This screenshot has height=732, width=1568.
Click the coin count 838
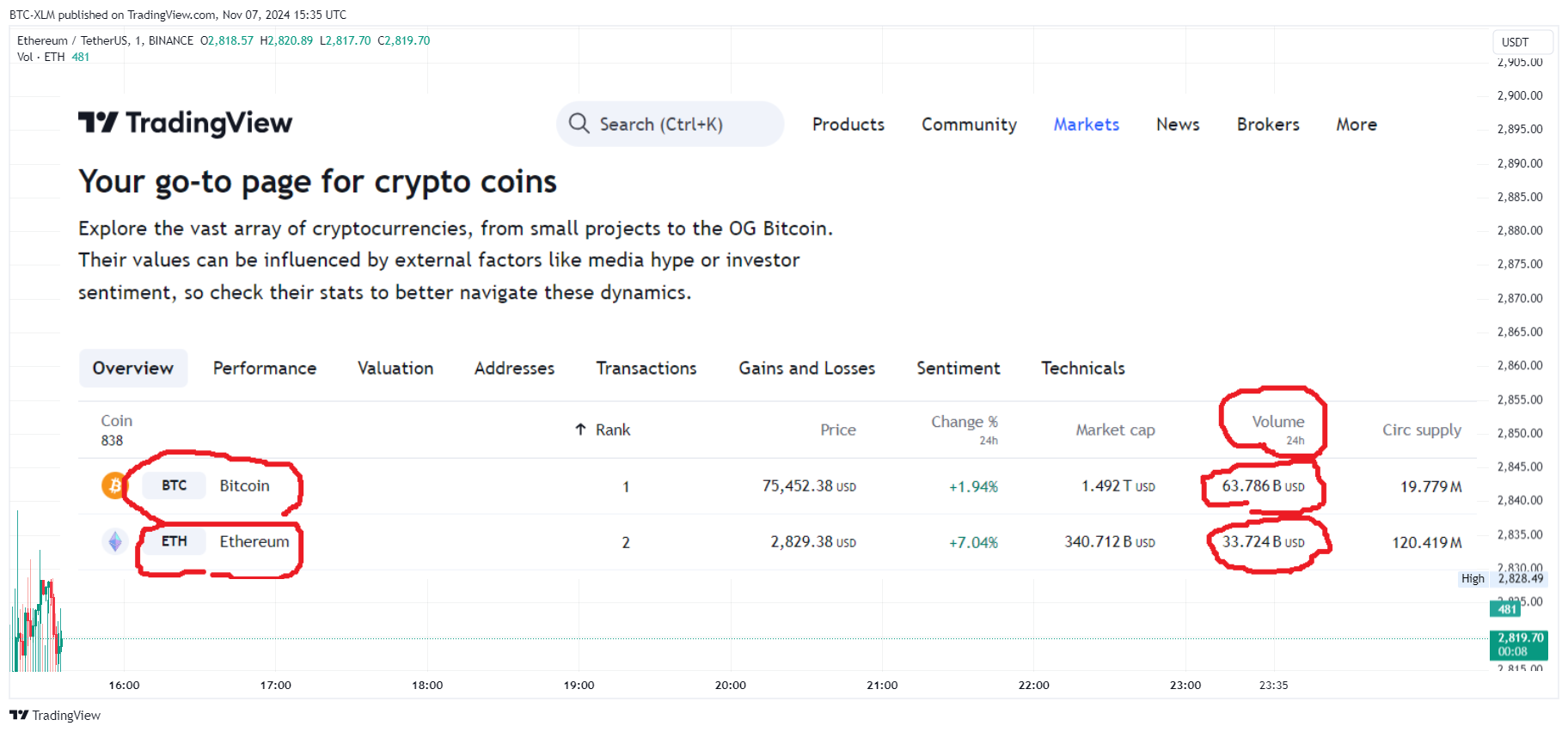pyautogui.click(x=112, y=441)
